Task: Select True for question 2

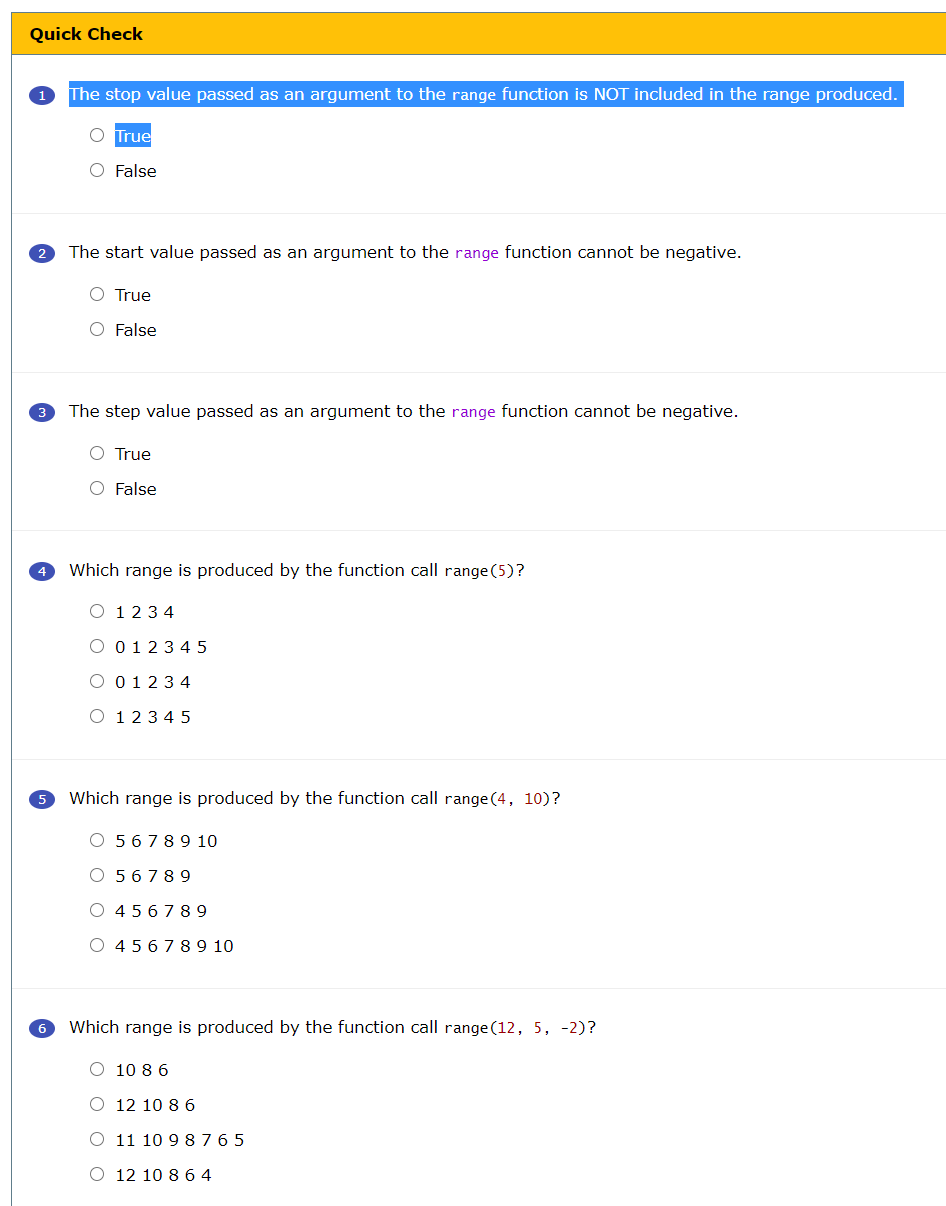Action: click(96, 294)
